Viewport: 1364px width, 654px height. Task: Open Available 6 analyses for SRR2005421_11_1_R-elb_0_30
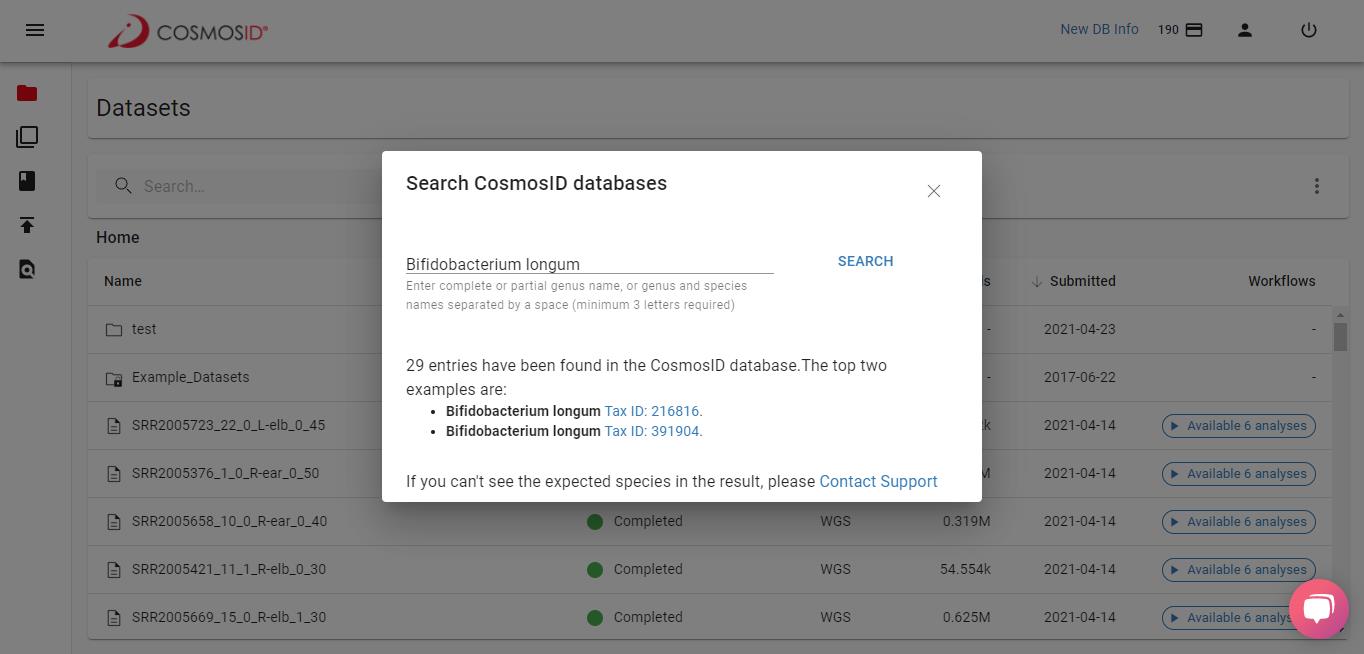(1239, 570)
